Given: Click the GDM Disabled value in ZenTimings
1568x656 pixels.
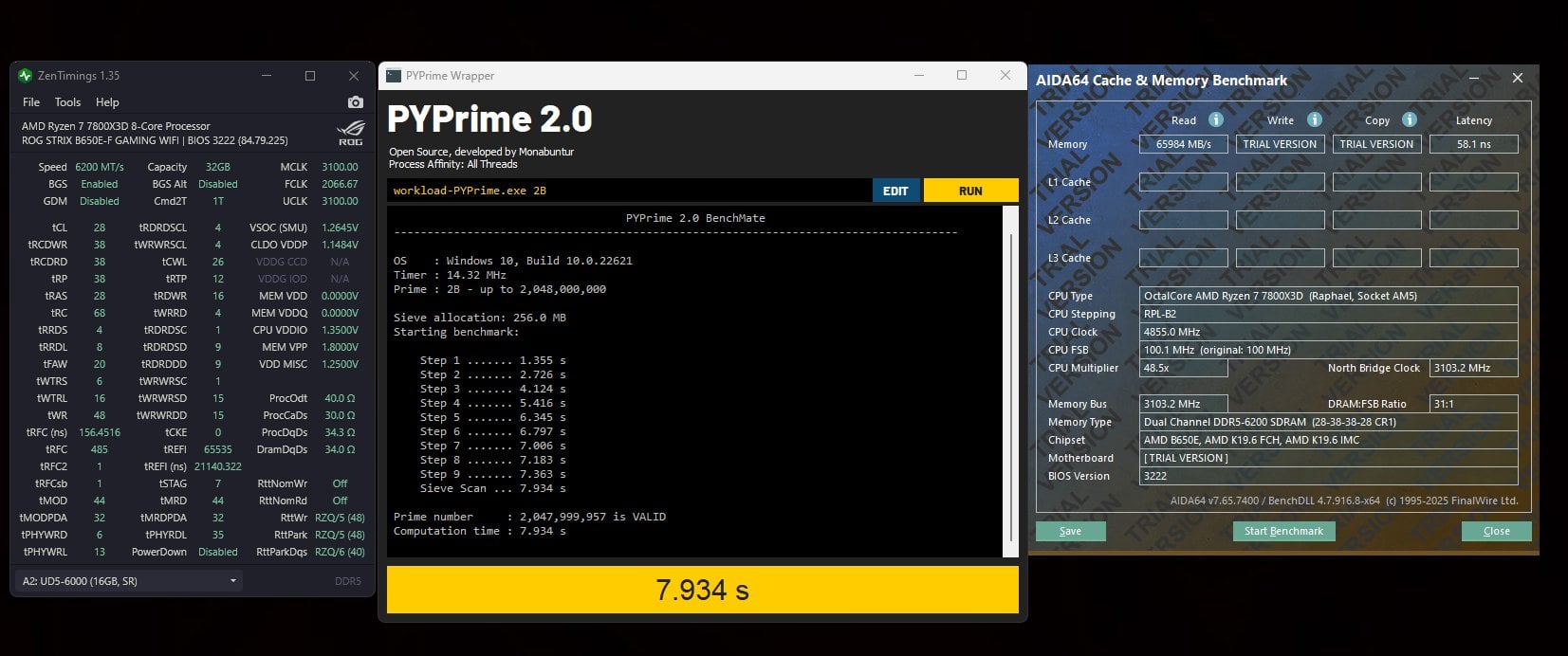Looking at the screenshot, I should click(x=100, y=201).
